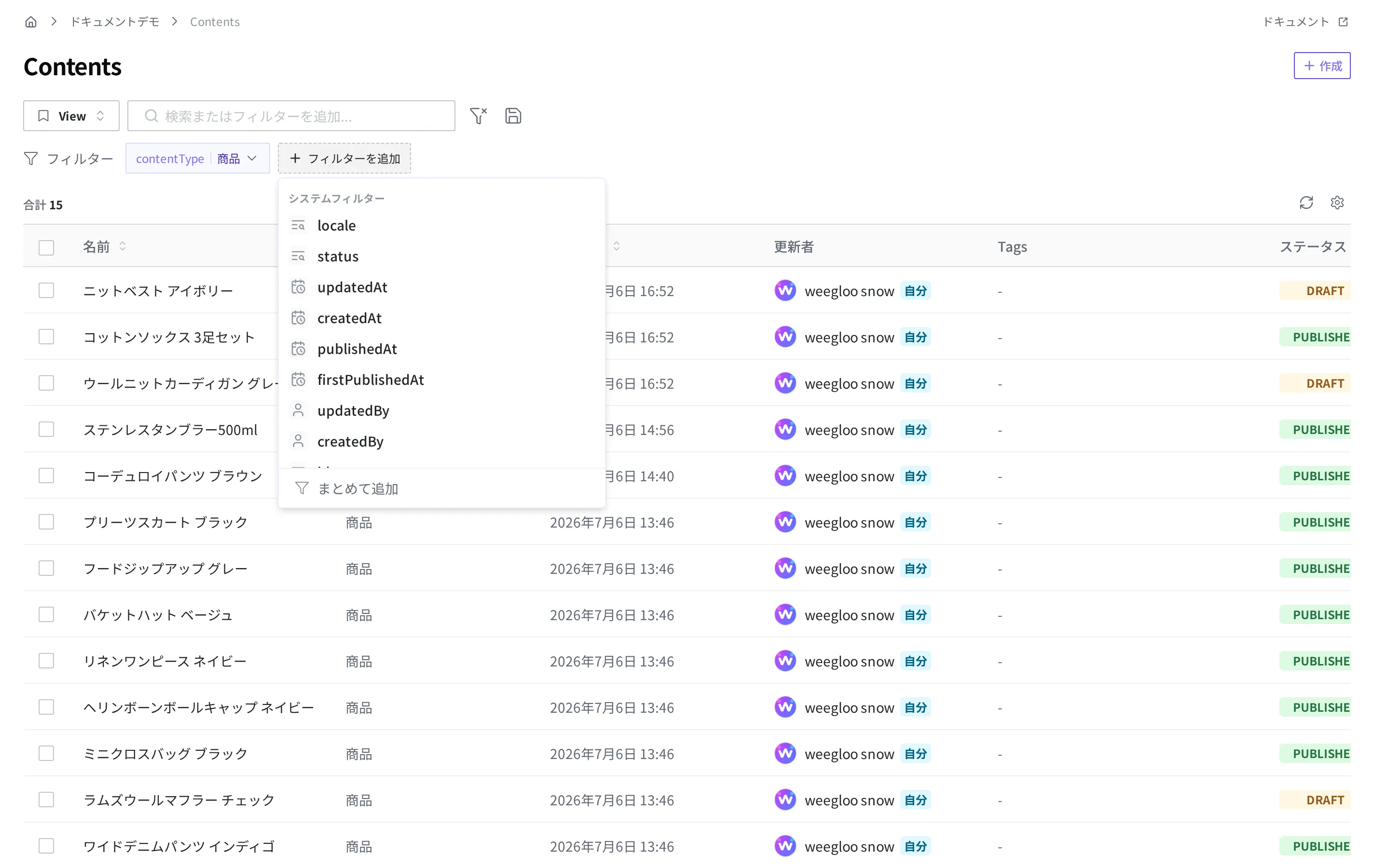
Task: Open the ミニクロスバッグ ブラック entry
Action: 165,753
